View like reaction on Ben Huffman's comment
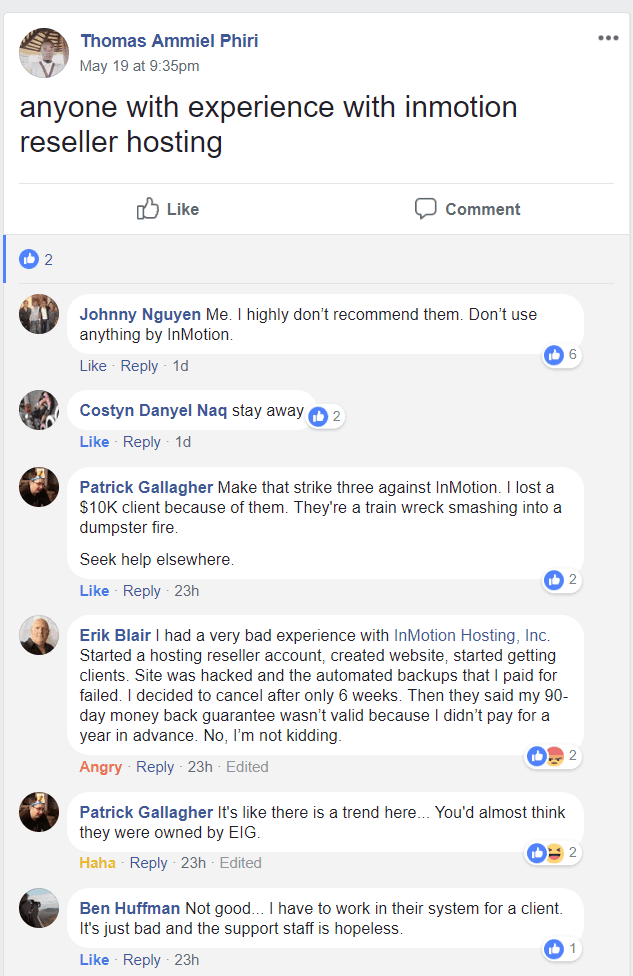 pos(561,948)
